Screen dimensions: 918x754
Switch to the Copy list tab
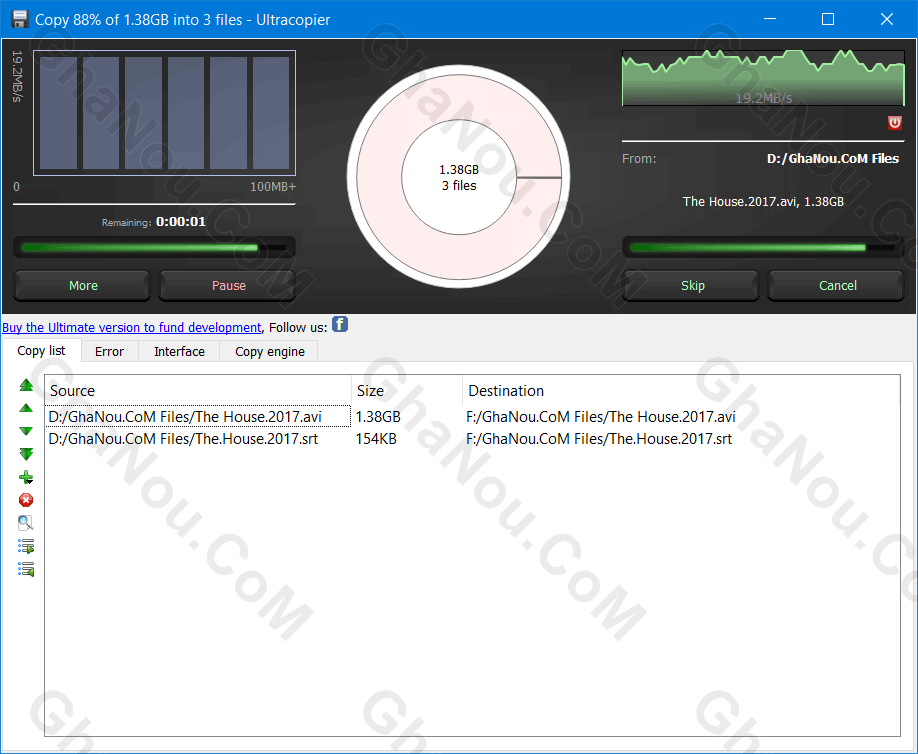[41, 351]
